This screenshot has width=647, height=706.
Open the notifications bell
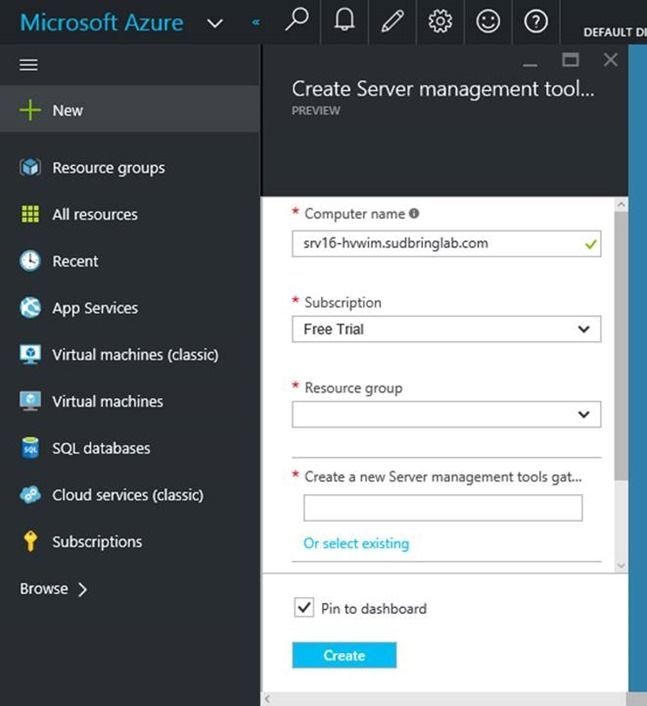click(x=344, y=22)
